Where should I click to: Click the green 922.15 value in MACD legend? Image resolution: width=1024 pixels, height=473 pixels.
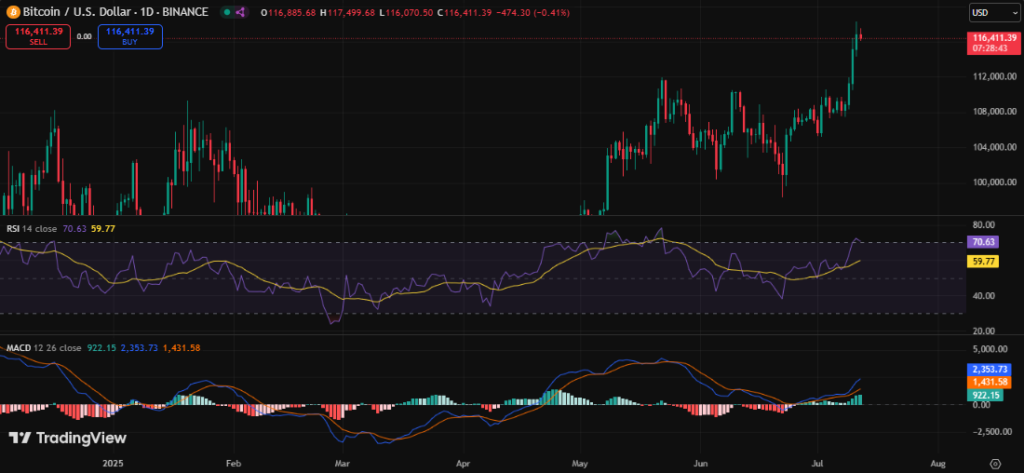point(103,348)
